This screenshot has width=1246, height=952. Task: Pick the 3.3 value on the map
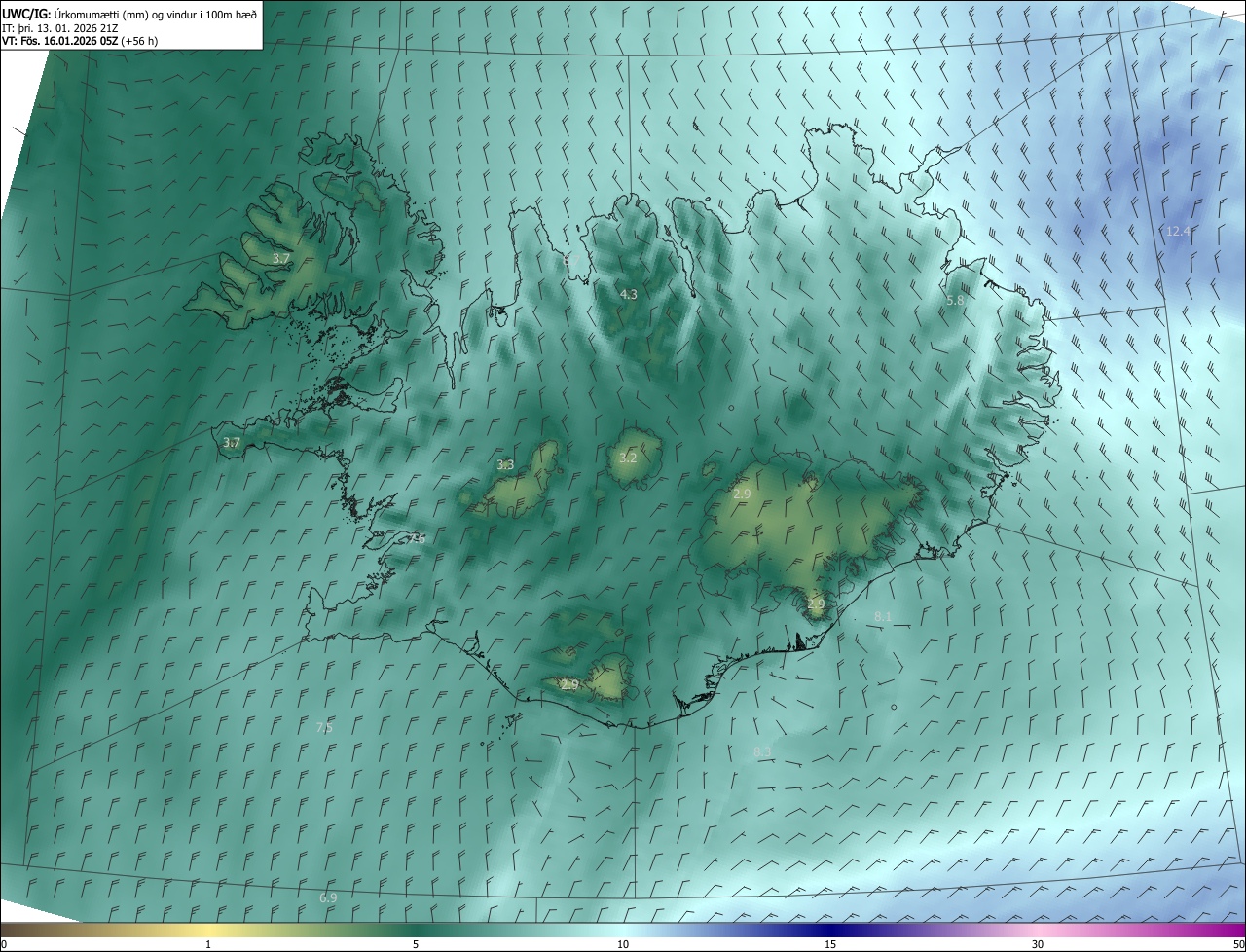point(505,465)
